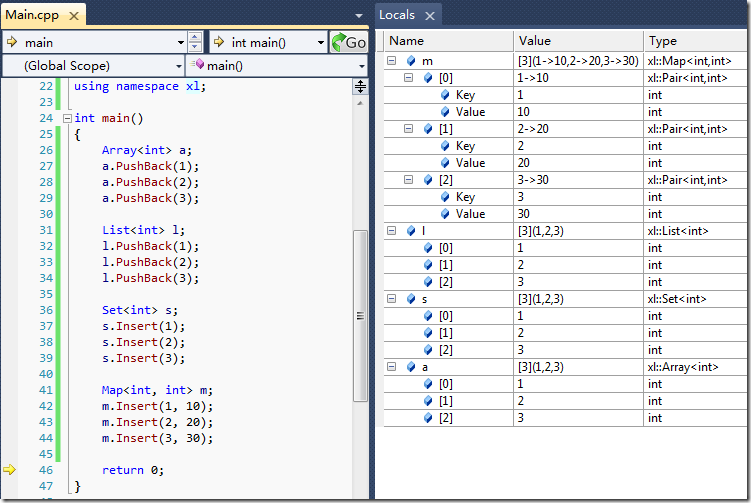Collapse the a array variable node
This screenshot has width=751, height=503.
[x=391, y=366]
